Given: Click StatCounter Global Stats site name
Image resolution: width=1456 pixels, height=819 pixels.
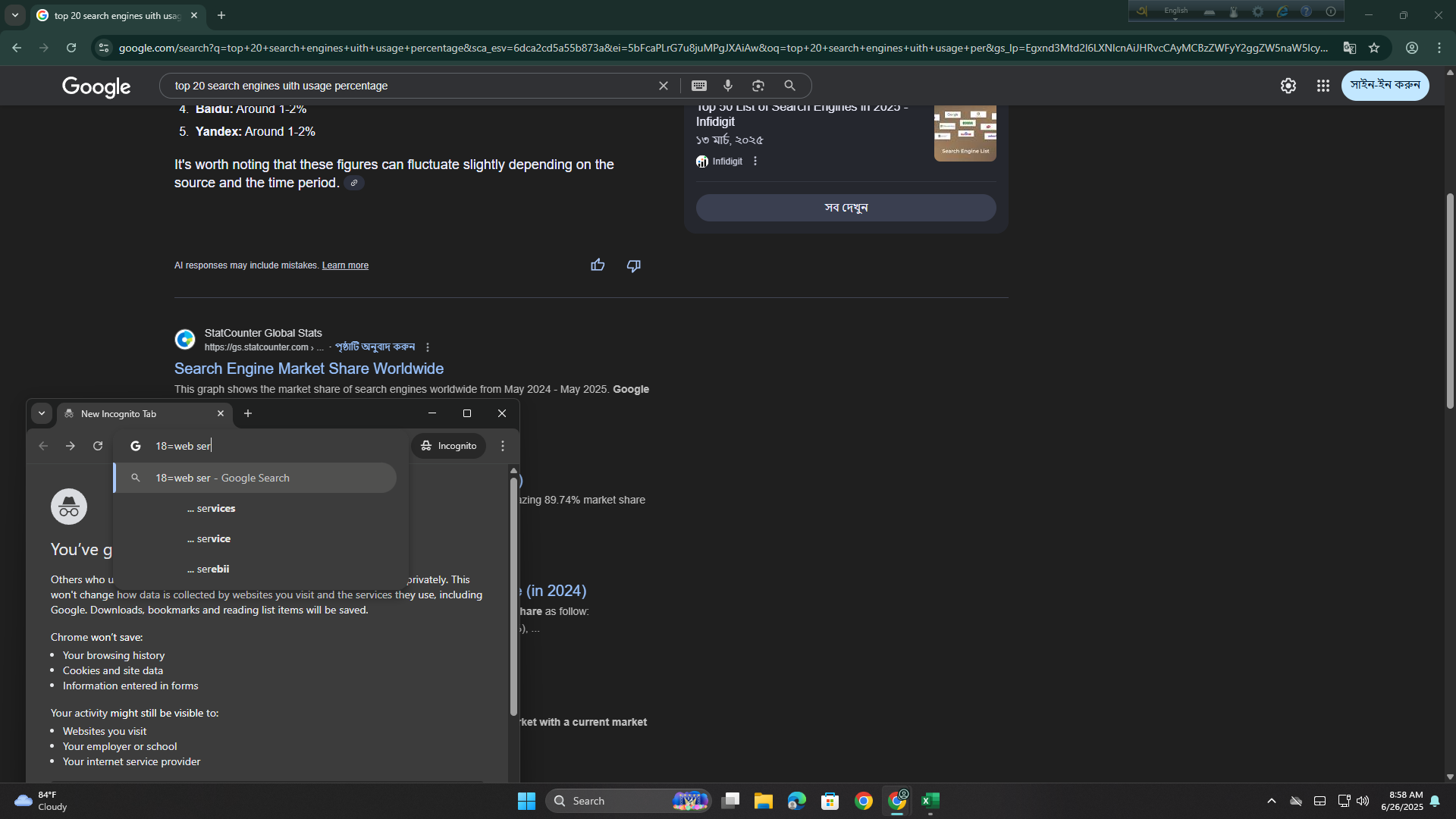Looking at the screenshot, I should point(263,333).
